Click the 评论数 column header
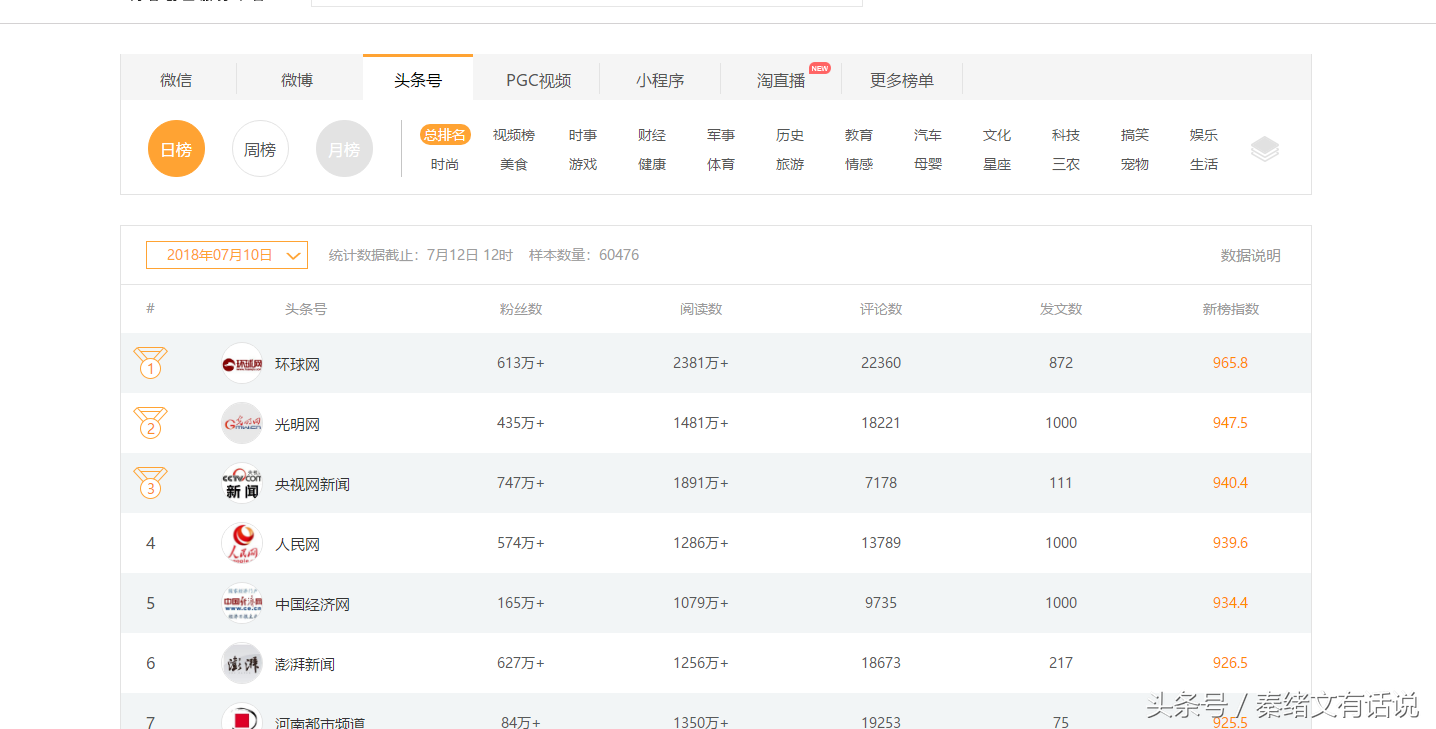 (881, 309)
